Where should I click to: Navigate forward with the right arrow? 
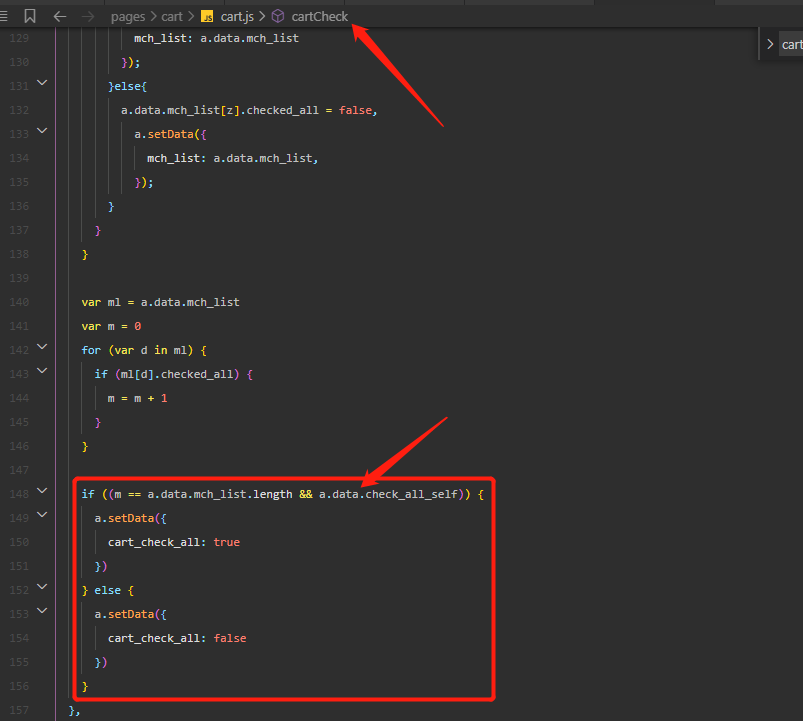tap(89, 16)
